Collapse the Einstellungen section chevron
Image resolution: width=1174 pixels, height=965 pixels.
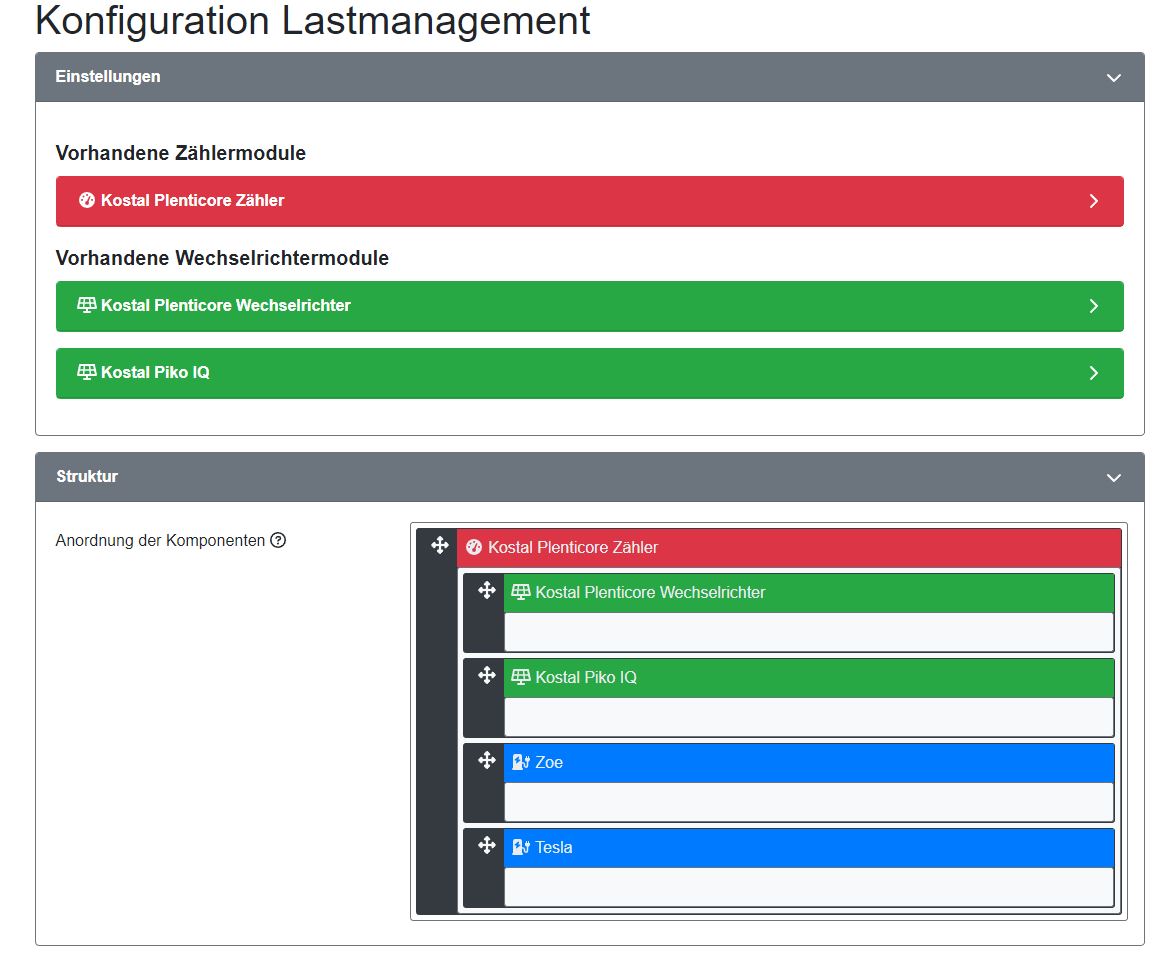[x=1113, y=78]
